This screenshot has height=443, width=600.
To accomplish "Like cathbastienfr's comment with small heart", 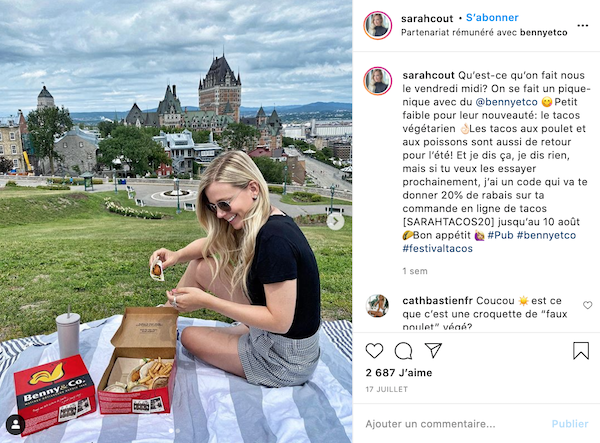I will (587, 305).
